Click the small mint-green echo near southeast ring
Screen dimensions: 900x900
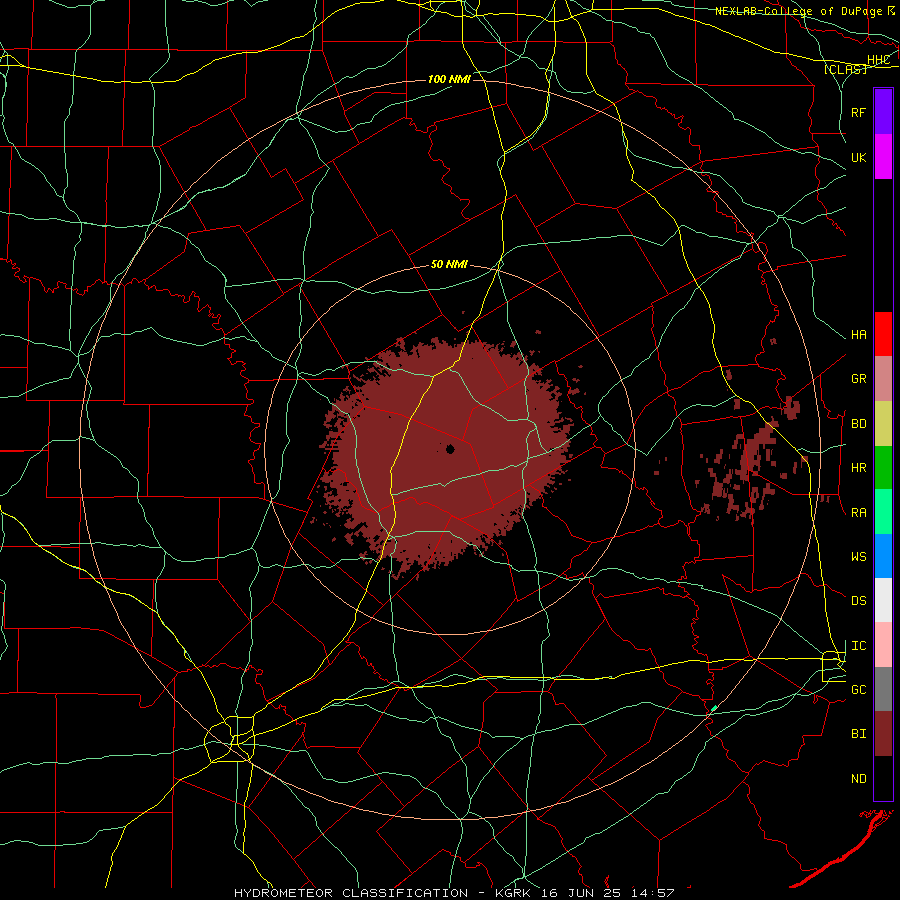[x=714, y=708]
